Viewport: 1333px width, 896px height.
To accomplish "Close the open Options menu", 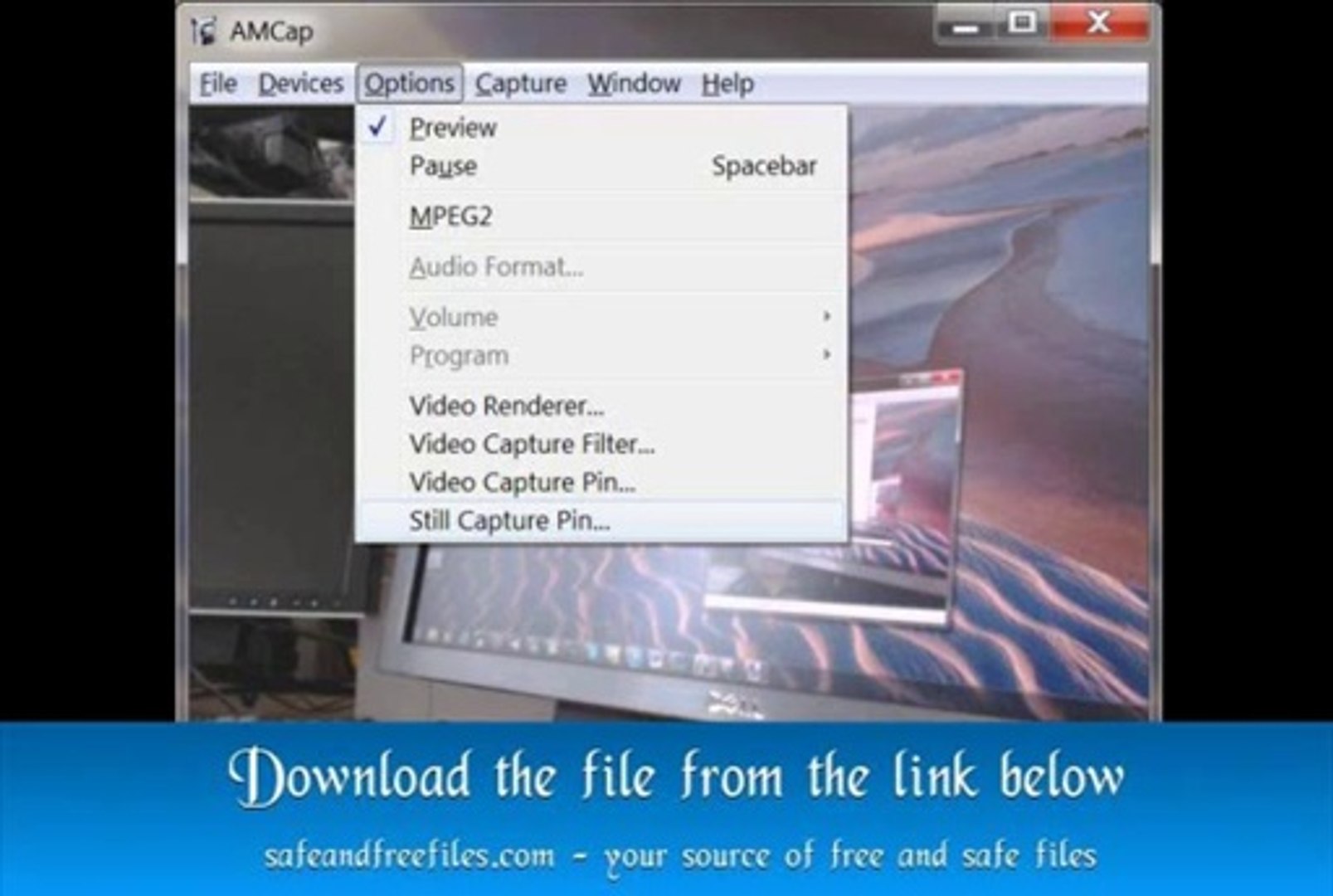I will 409,84.
